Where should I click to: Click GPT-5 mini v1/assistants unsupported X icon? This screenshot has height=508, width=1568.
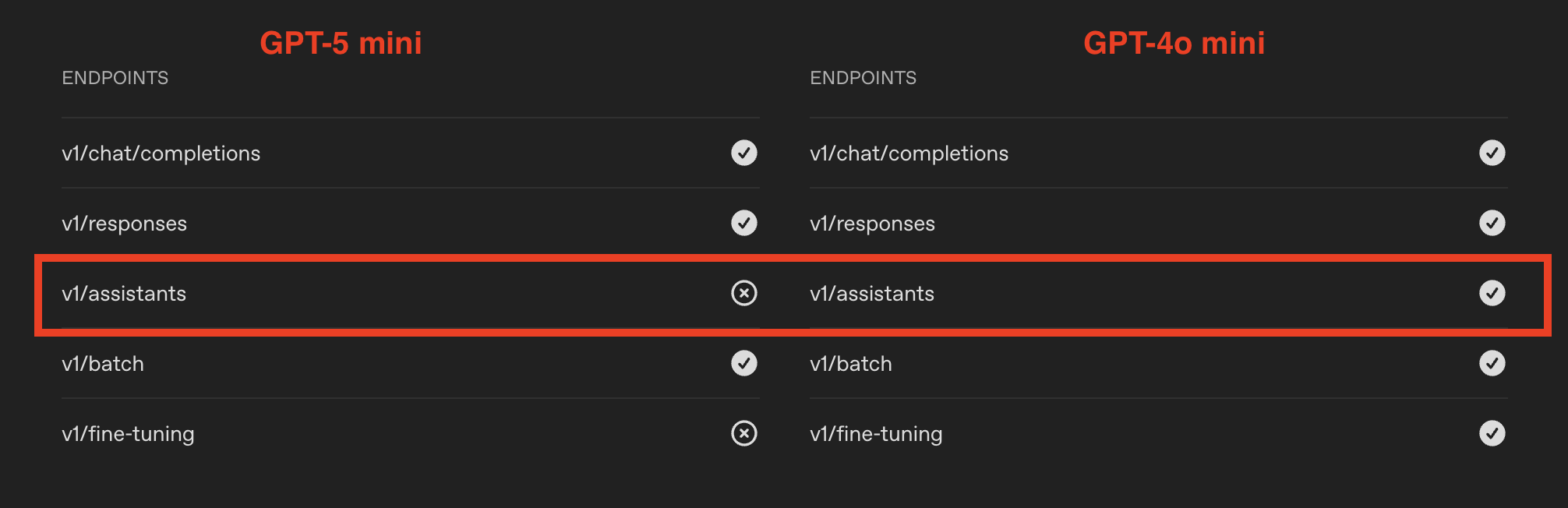click(744, 293)
